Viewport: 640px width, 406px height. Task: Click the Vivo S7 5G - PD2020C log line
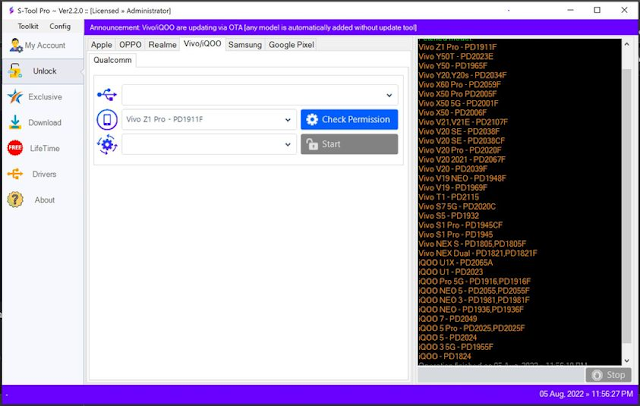tap(457, 206)
